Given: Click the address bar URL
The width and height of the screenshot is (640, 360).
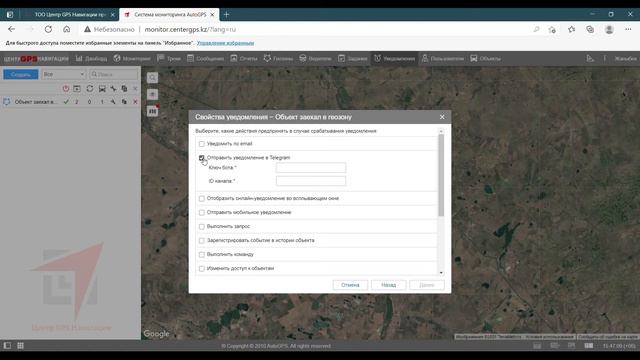Looking at the screenshot, I should [190, 29].
